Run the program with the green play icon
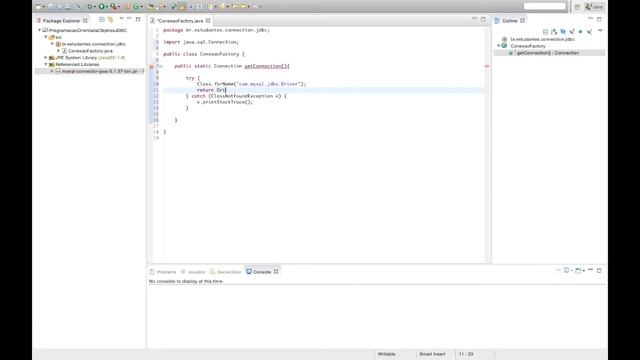Viewport: 640px width, 360px height. point(101,7)
